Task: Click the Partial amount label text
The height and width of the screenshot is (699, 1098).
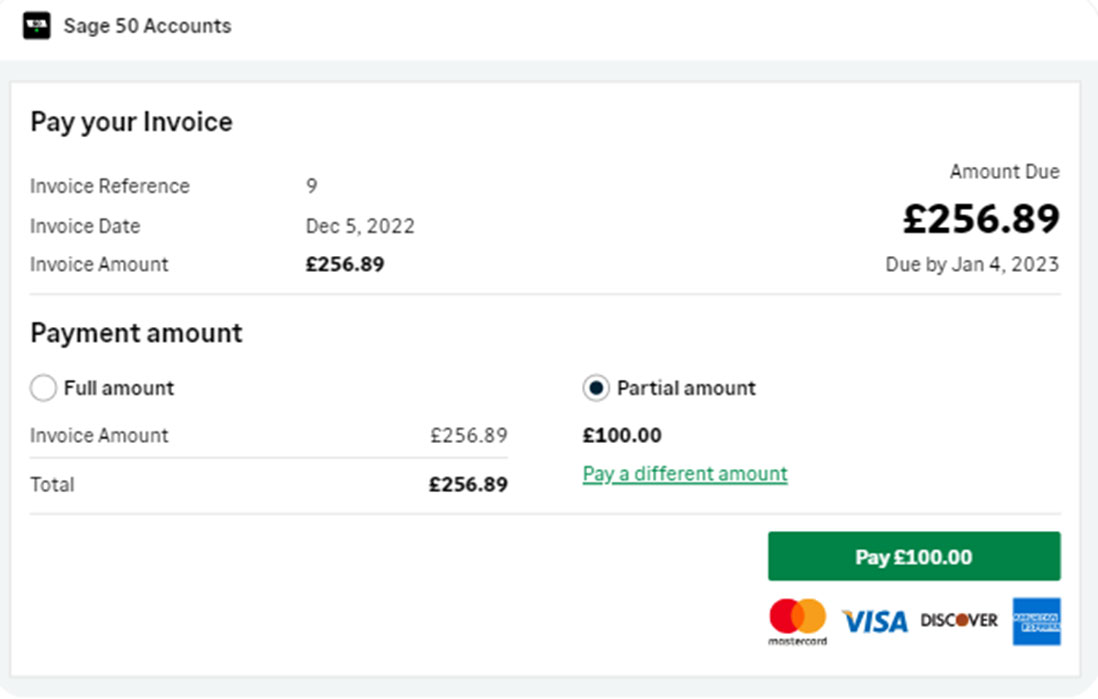Action: 686,388
